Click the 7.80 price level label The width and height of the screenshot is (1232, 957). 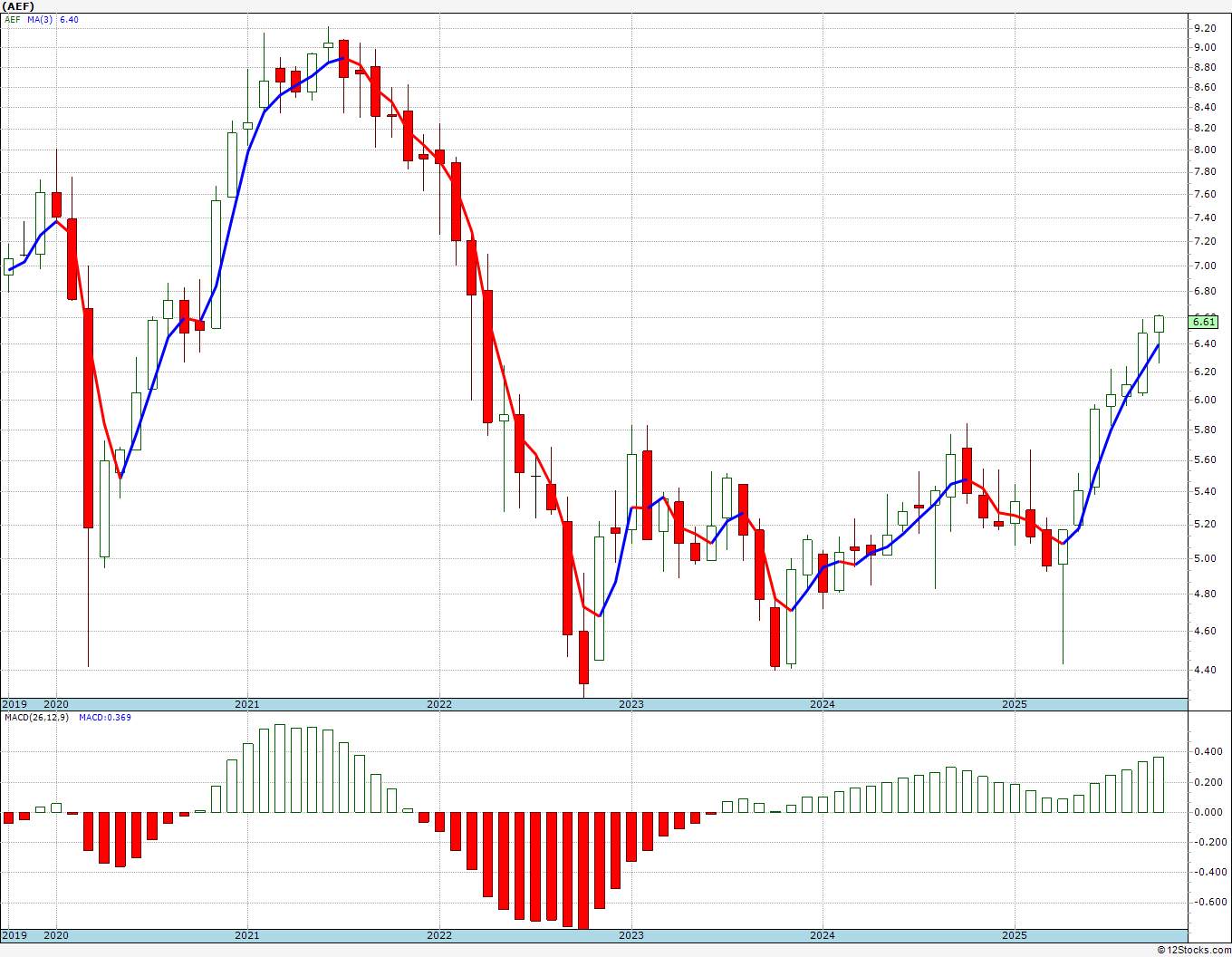tap(1205, 172)
